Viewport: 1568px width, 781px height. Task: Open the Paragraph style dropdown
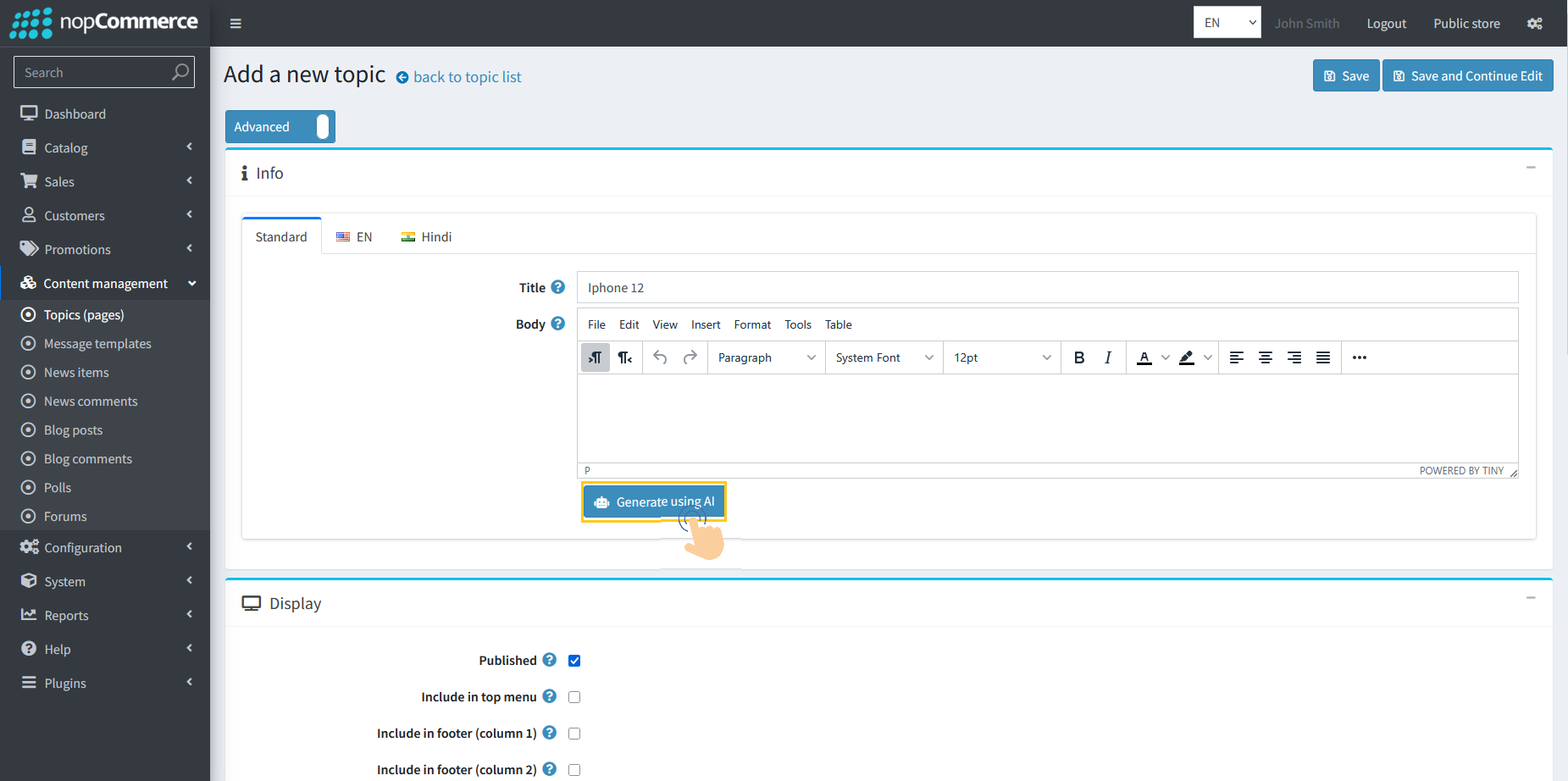click(763, 357)
